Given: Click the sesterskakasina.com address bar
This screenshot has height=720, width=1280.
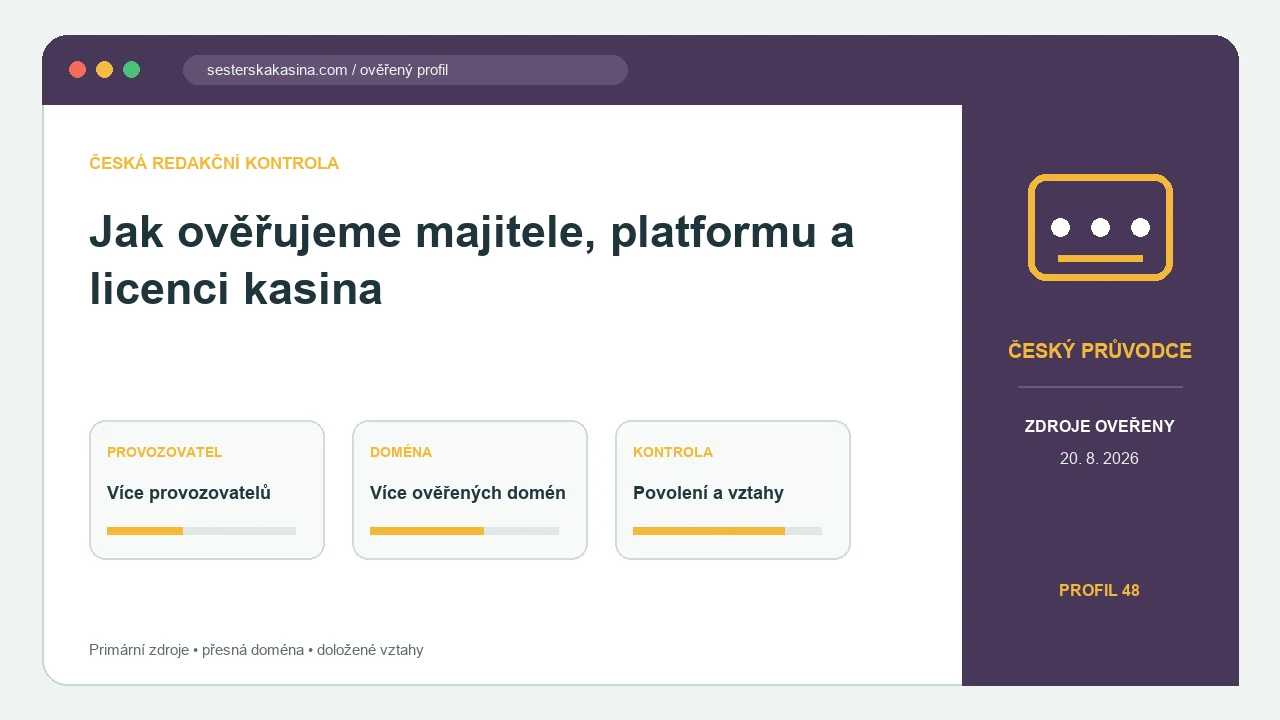Looking at the screenshot, I should click(405, 70).
